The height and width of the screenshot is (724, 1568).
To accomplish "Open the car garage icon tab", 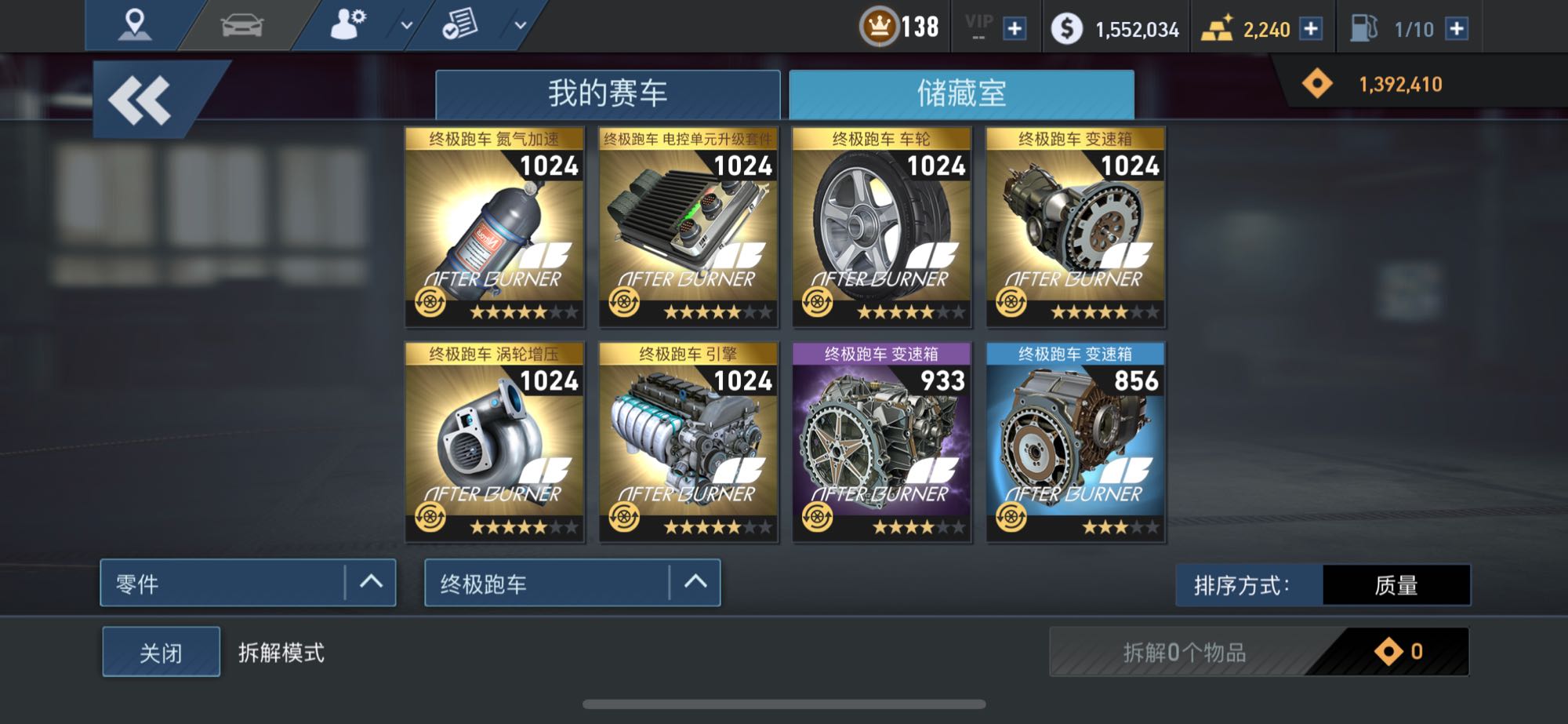I will (x=242, y=25).
